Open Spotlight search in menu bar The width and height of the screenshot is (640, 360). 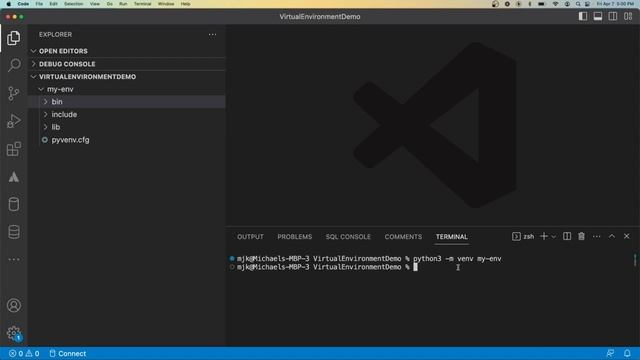click(578, 4)
